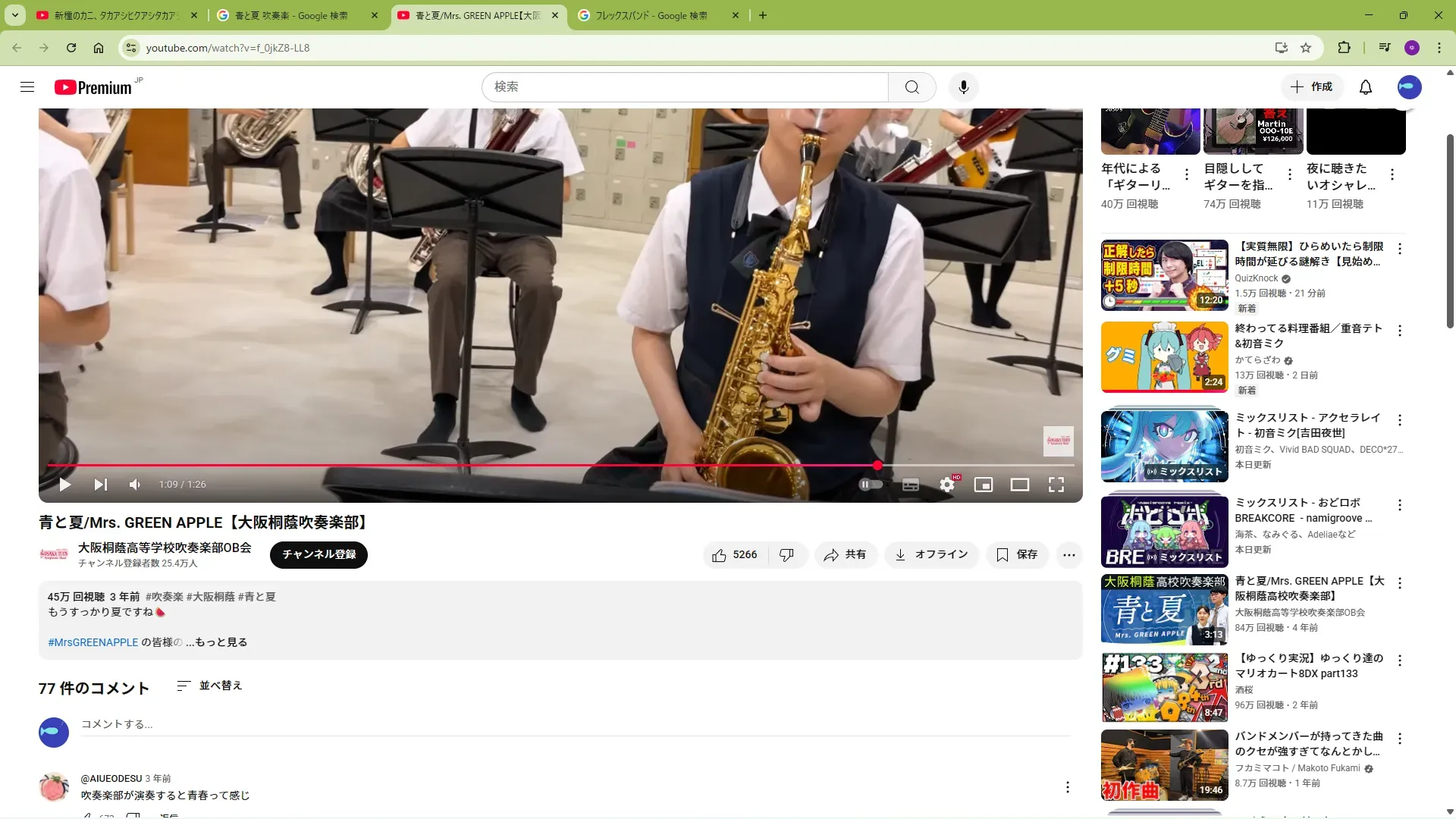Click the チャンネル登録 subscribe button
Screen dimensions: 1456x819
tap(318, 555)
